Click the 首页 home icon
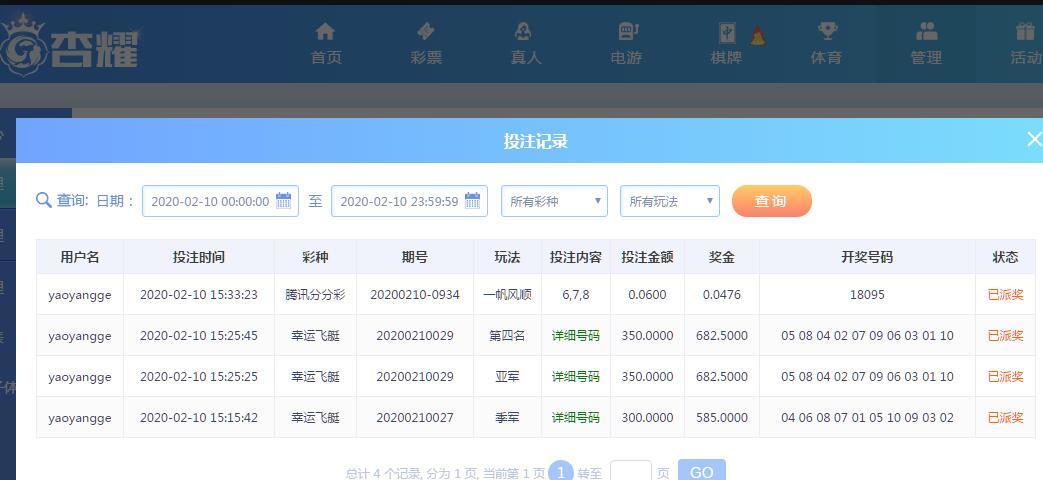This screenshot has height=480, width=1043. (325, 32)
